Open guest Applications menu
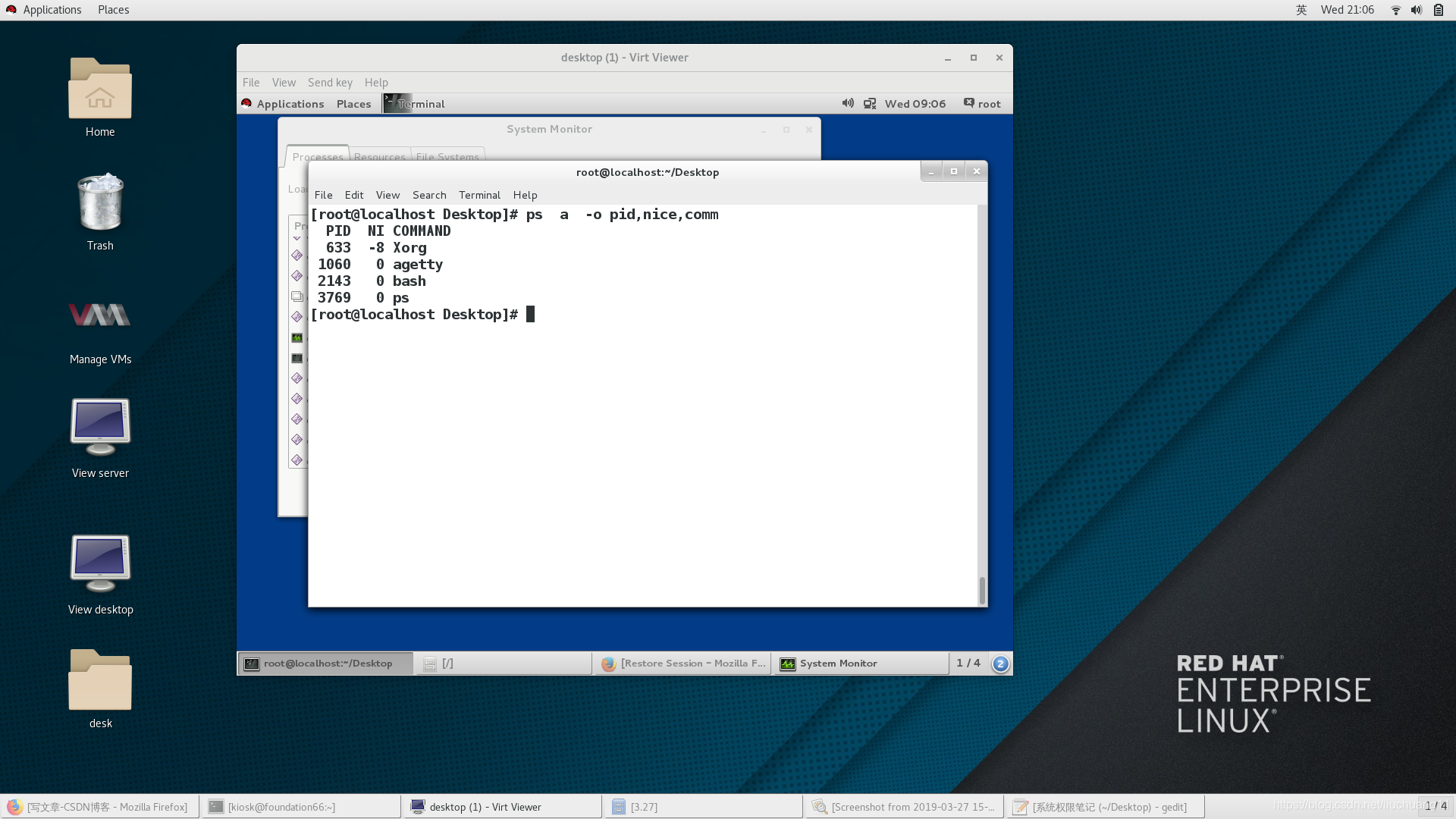The height and width of the screenshot is (819, 1456). coord(290,104)
